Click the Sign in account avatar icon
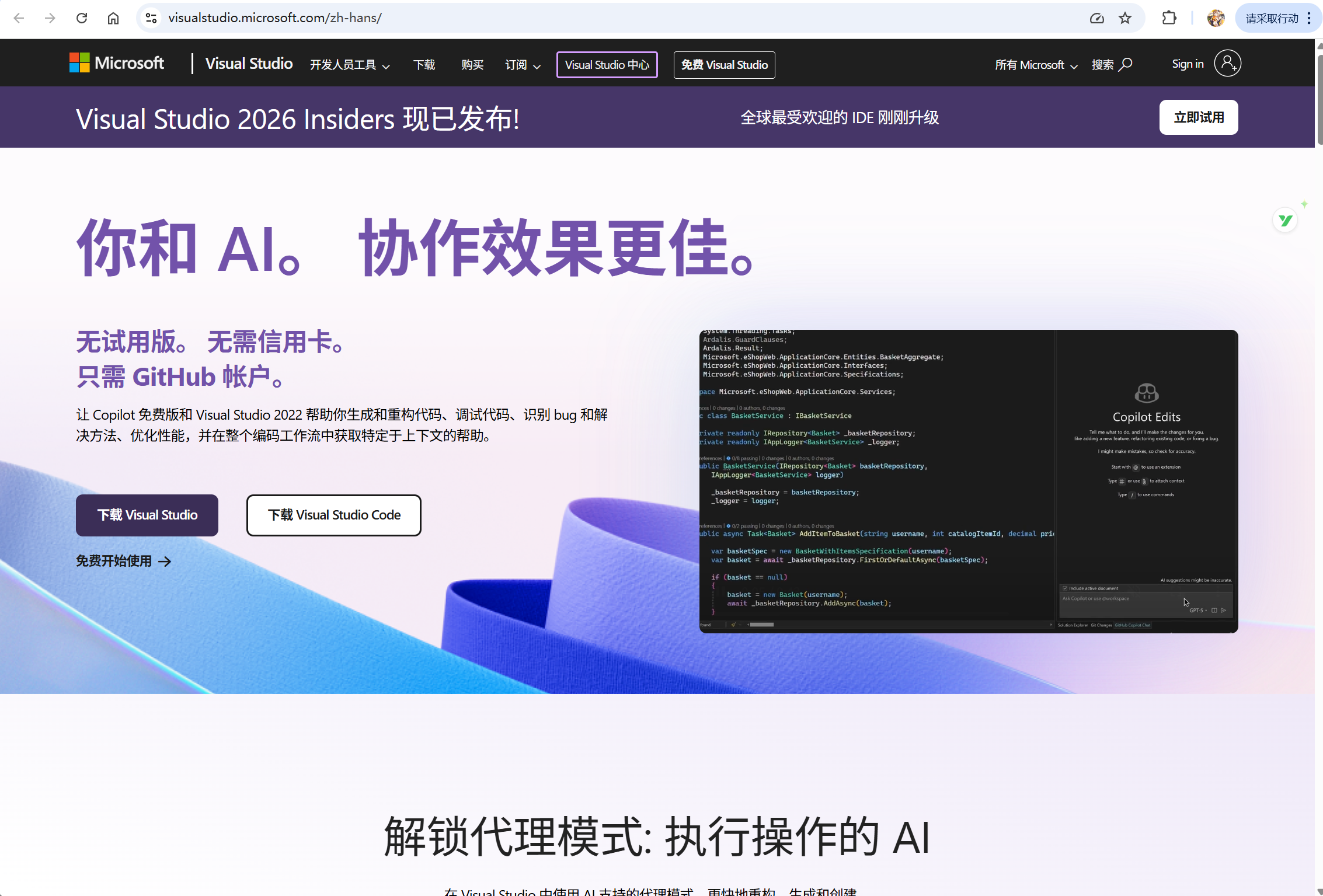This screenshot has height=896, width=1323. pos(1227,63)
